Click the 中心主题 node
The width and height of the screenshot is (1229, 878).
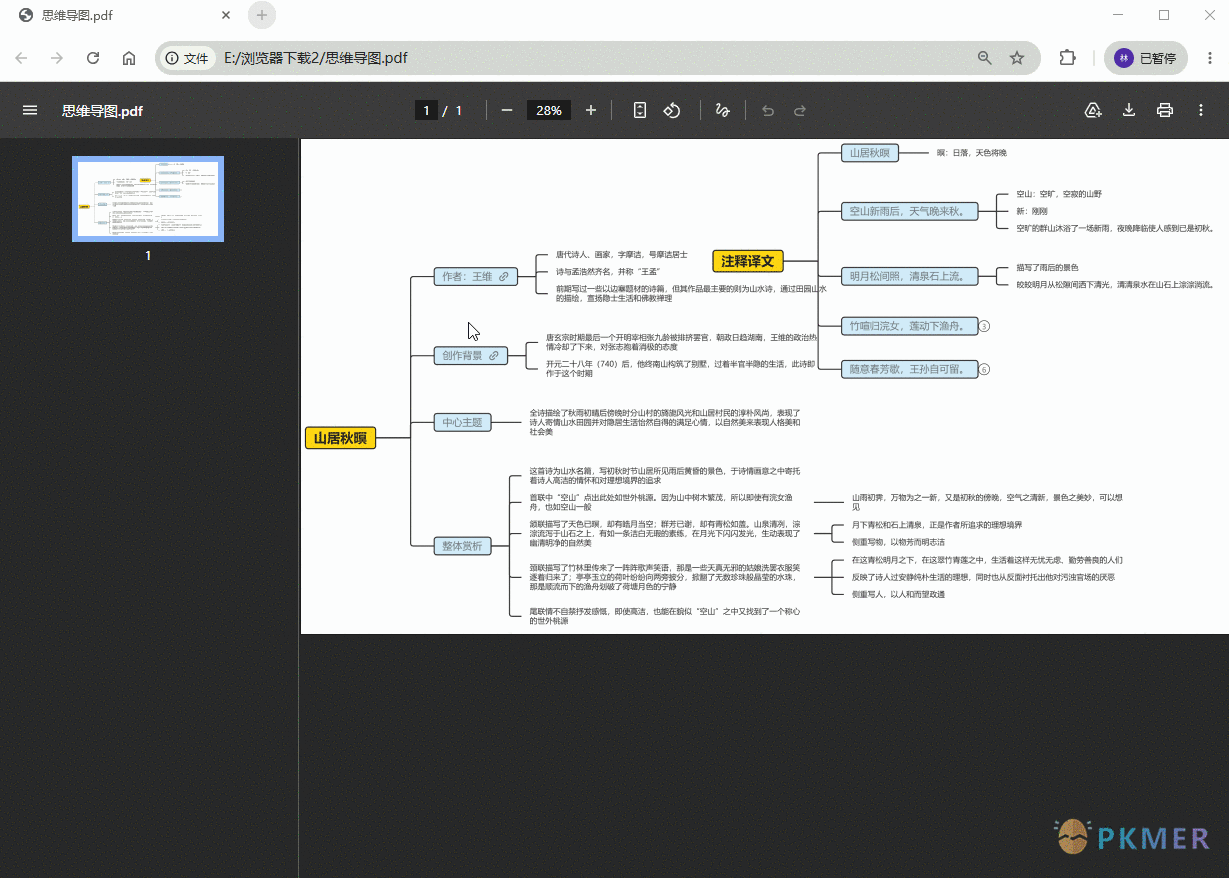click(x=462, y=422)
